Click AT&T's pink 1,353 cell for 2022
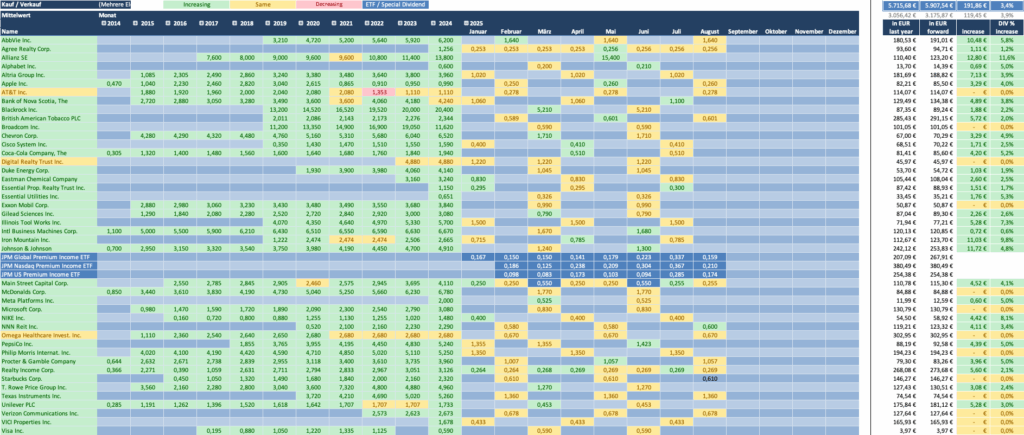The height and width of the screenshot is (435, 1024). [379, 92]
